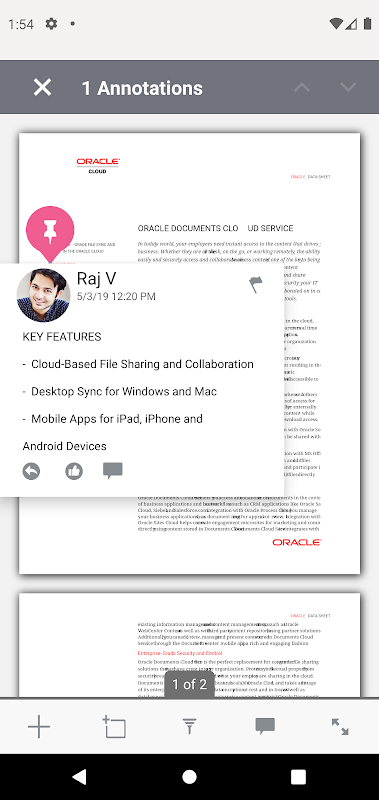379x800 pixels.
Task: Tap 'ORACLE DOCUMENTS CLOUD SERVICE' document heading
Action: (x=215, y=228)
